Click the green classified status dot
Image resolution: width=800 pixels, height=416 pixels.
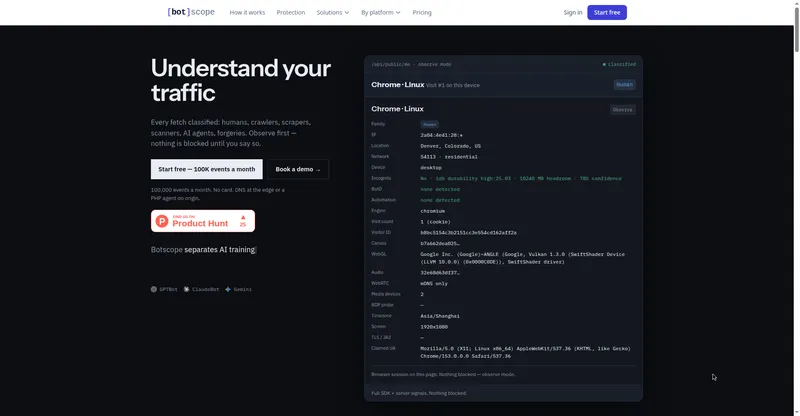point(604,64)
